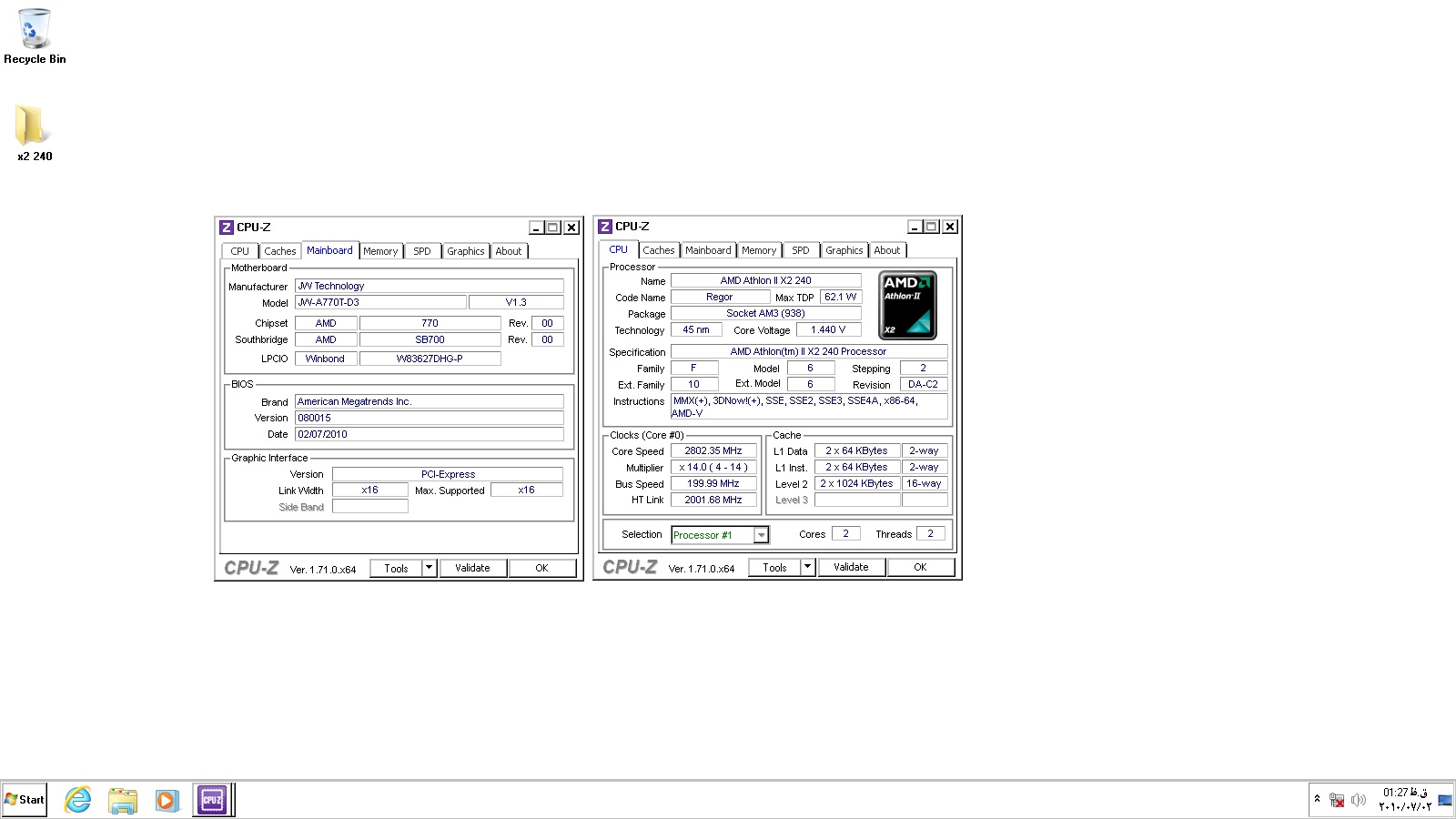The height and width of the screenshot is (819, 1456).
Task: Click the CPU-Z taskbar icon
Action: click(212, 800)
